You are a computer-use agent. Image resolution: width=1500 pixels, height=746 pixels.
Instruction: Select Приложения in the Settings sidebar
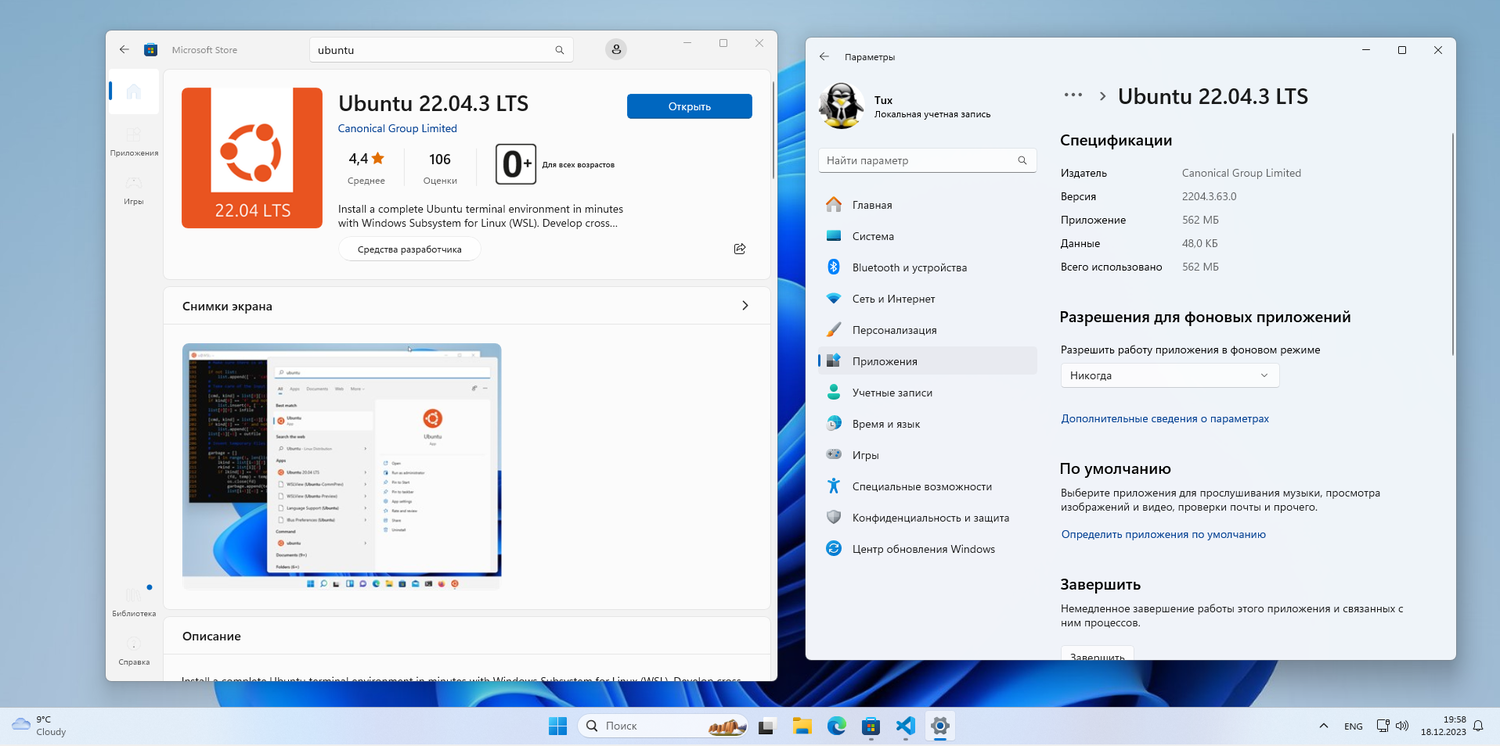click(927, 361)
